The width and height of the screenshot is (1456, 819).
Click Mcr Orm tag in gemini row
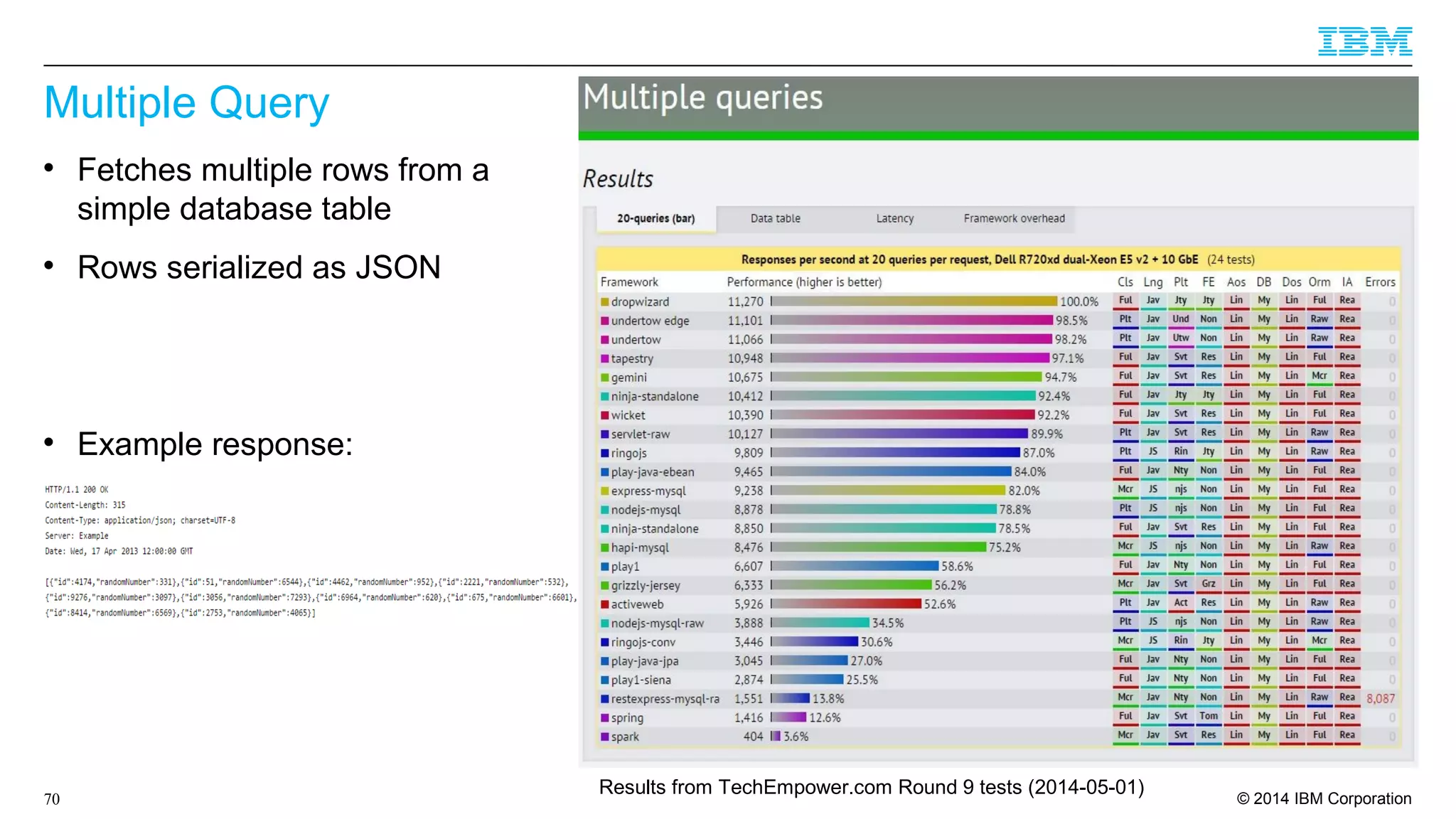(1319, 376)
